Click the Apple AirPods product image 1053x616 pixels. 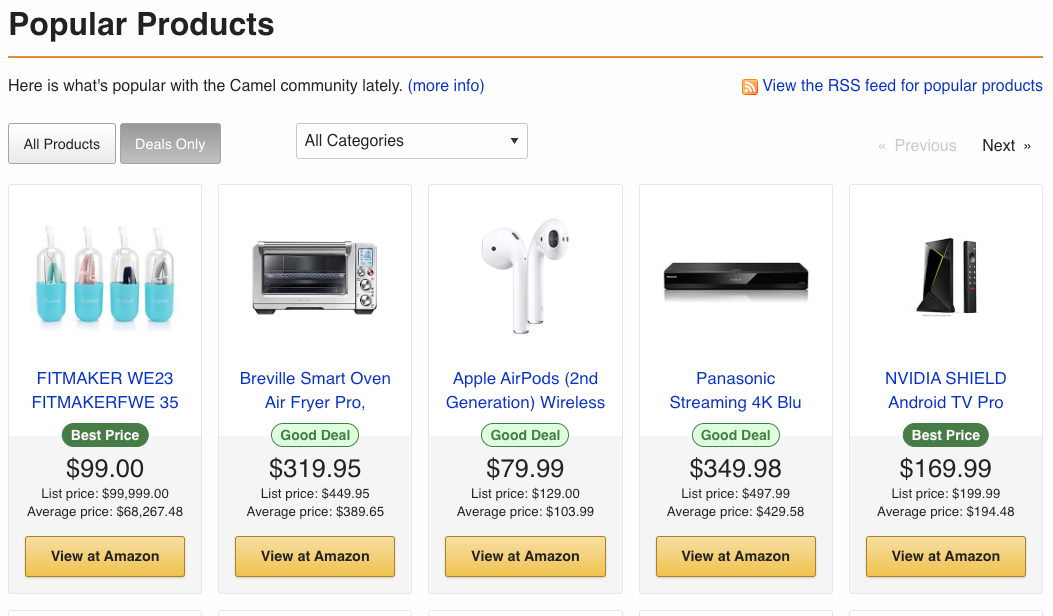(525, 275)
